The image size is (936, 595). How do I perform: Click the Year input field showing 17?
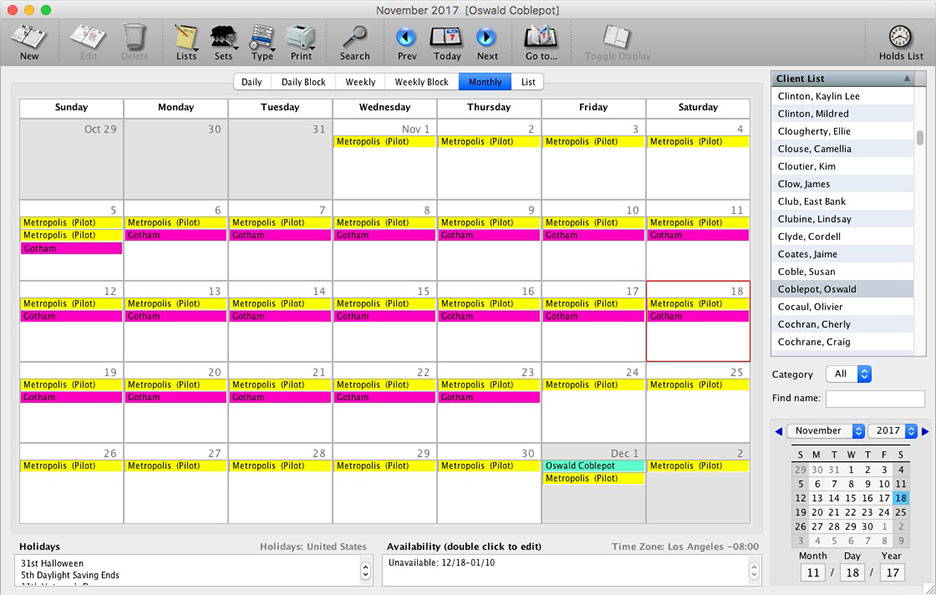coord(892,572)
